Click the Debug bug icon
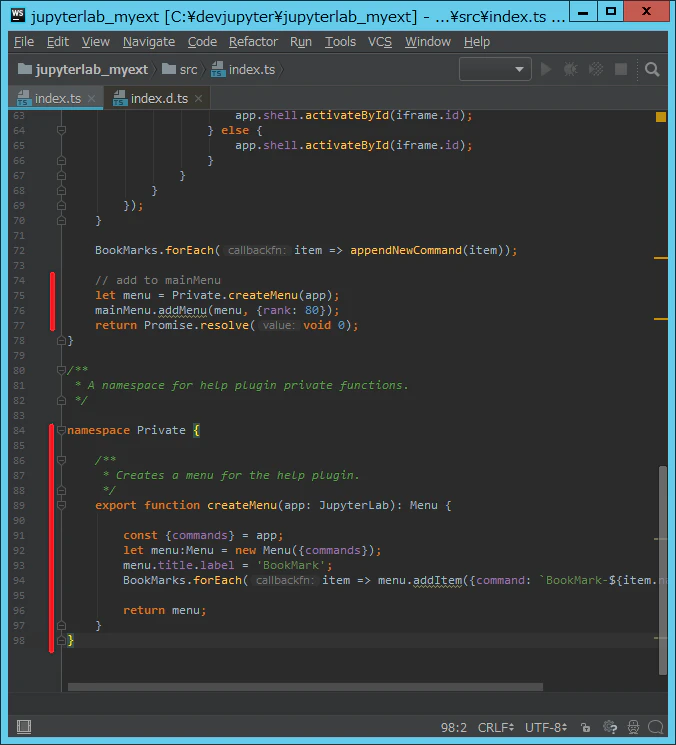 571,69
